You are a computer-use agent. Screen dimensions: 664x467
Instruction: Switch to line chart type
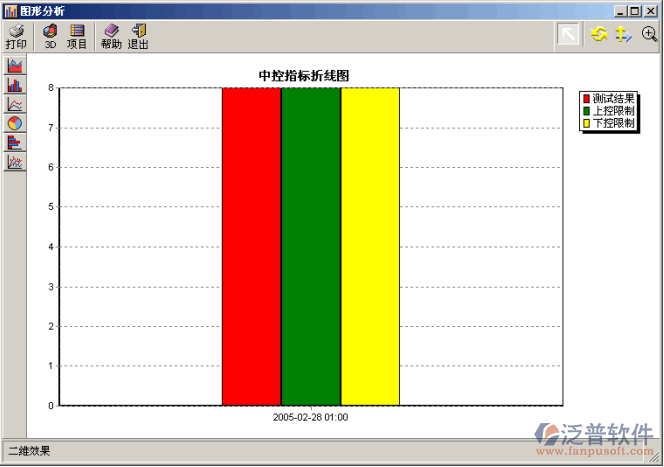coord(15,104)
